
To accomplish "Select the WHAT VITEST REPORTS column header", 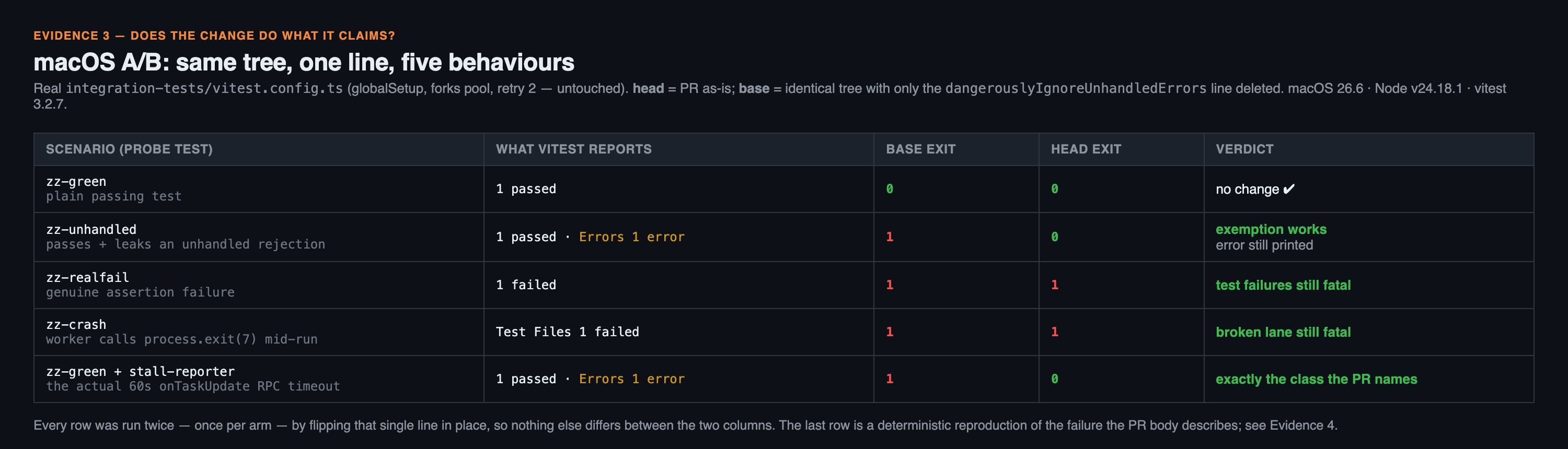I will tap(573, 149).
